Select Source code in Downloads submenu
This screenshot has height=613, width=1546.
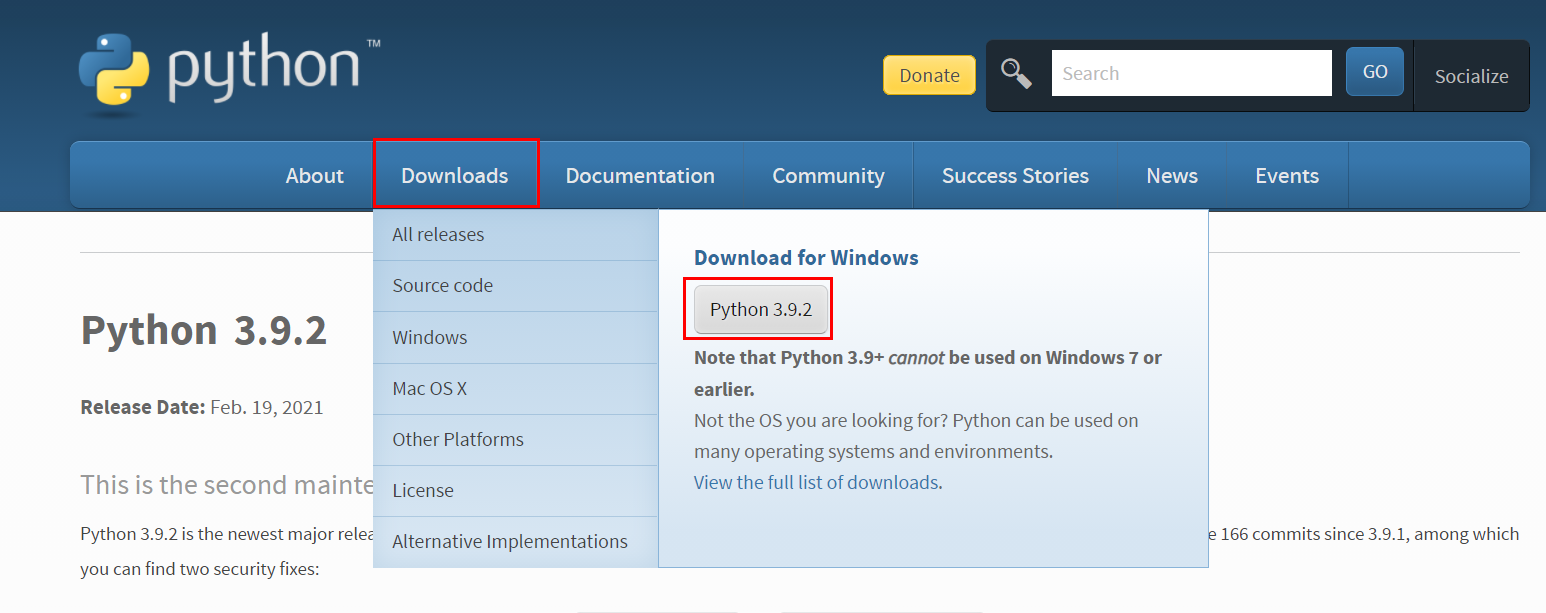point(515,286)
